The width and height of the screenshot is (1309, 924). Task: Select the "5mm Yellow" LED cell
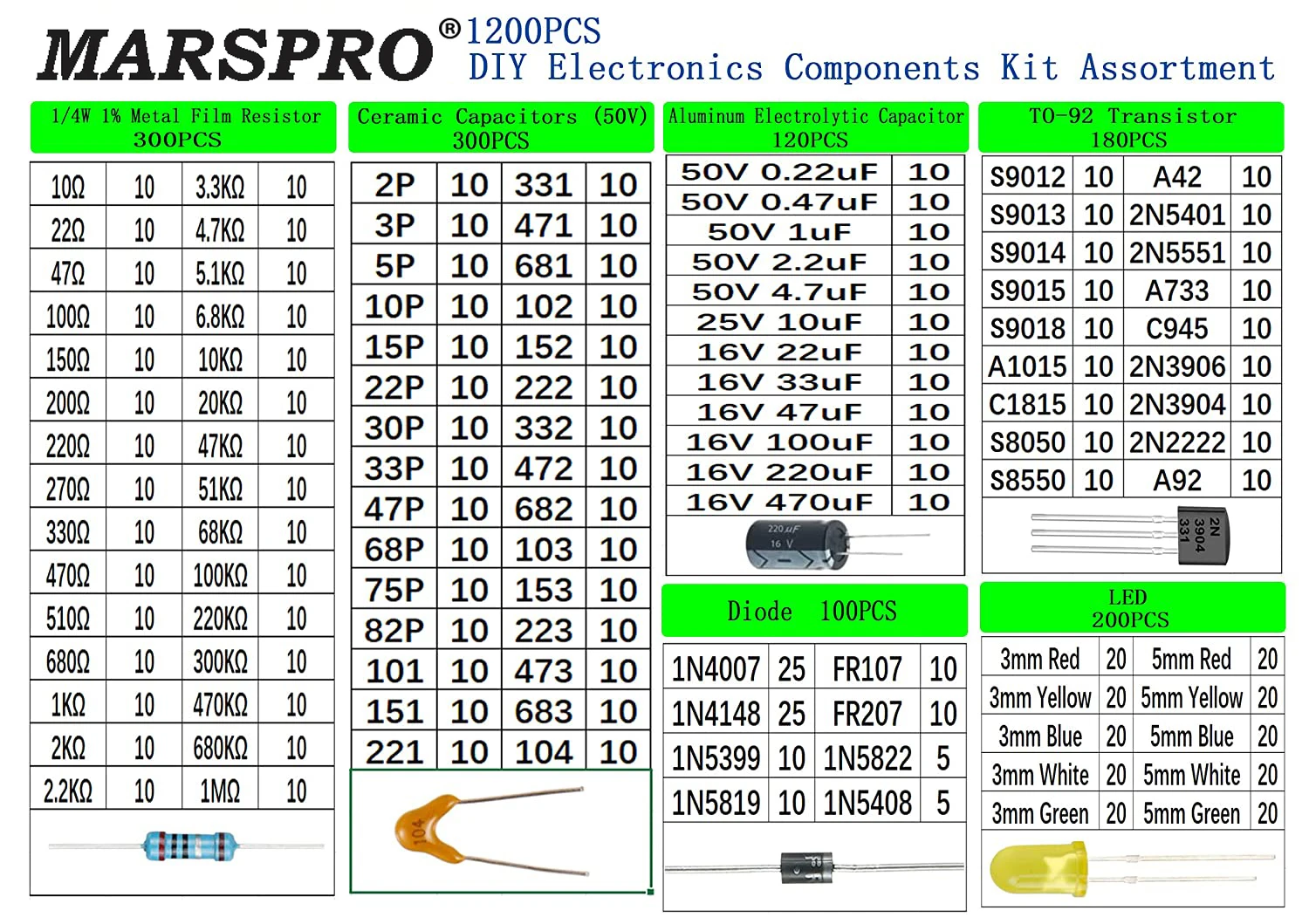(1192, 697)
